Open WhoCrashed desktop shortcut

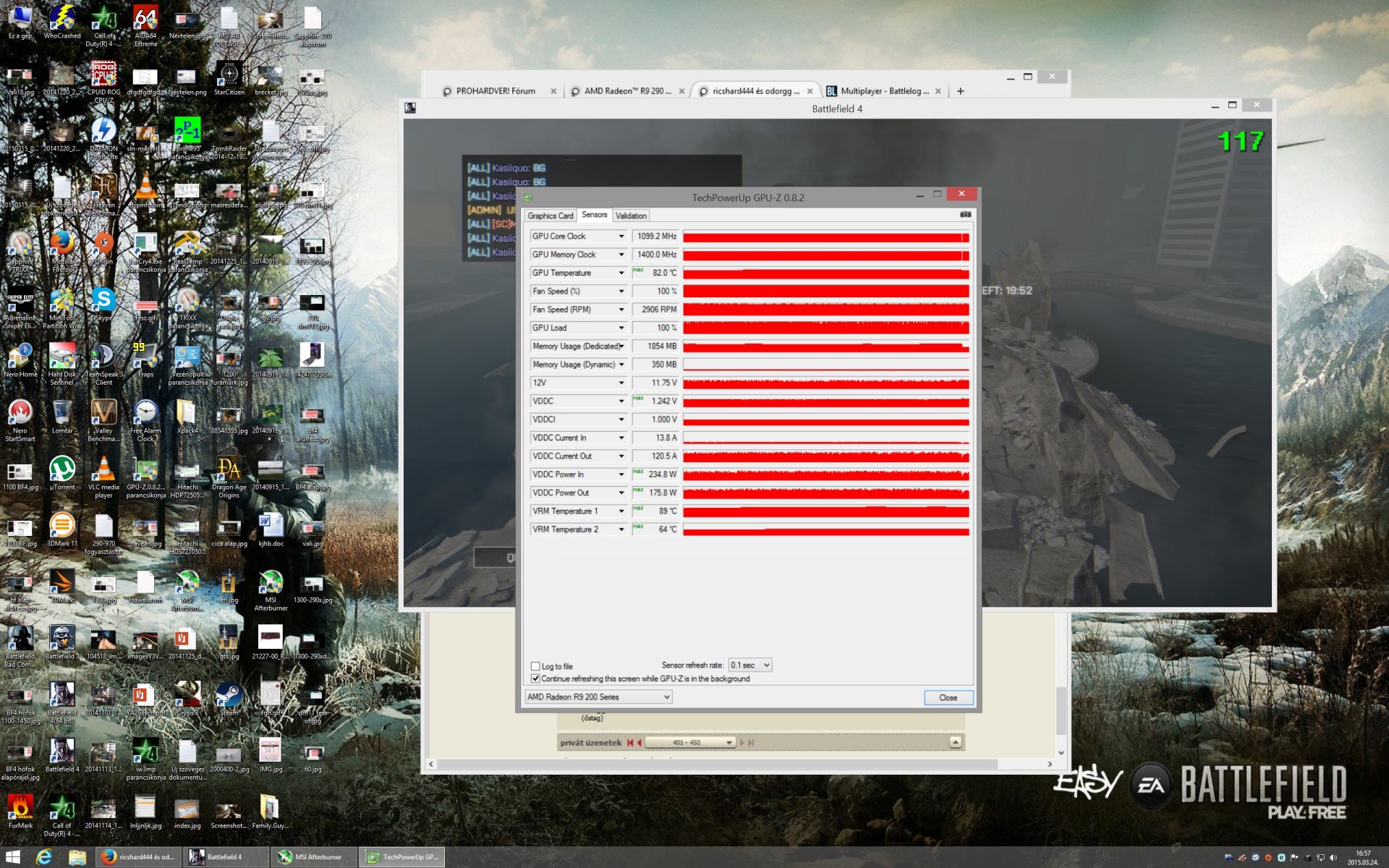point(62,22)
